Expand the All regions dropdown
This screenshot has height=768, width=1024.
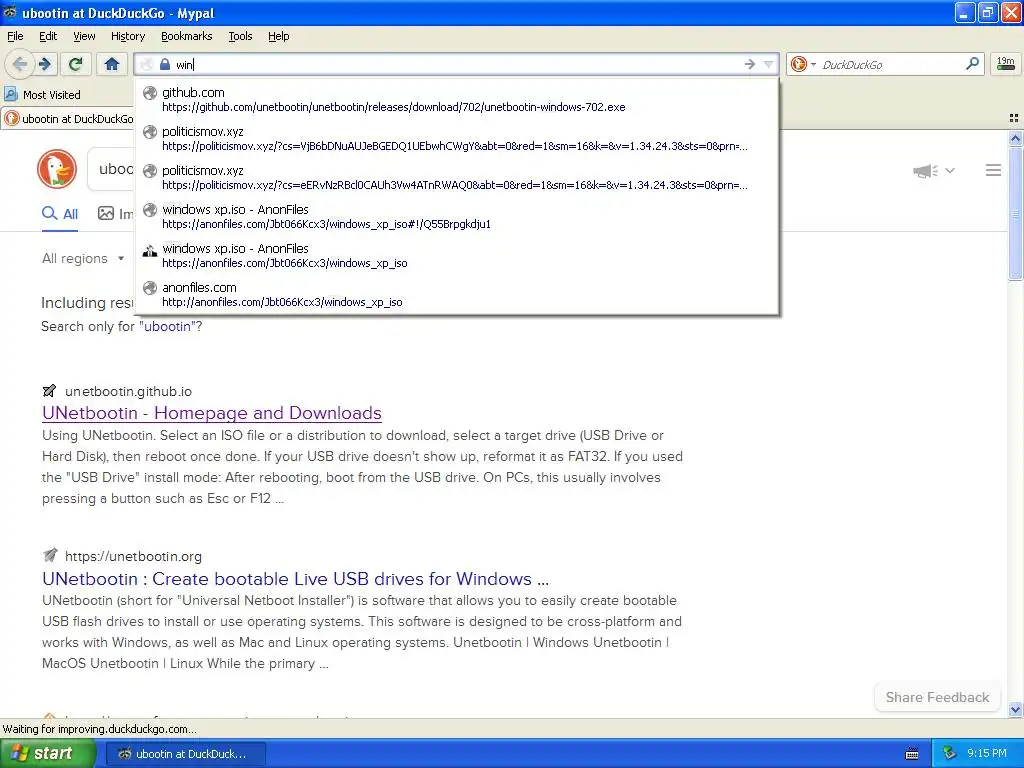[x=83, y=259]
